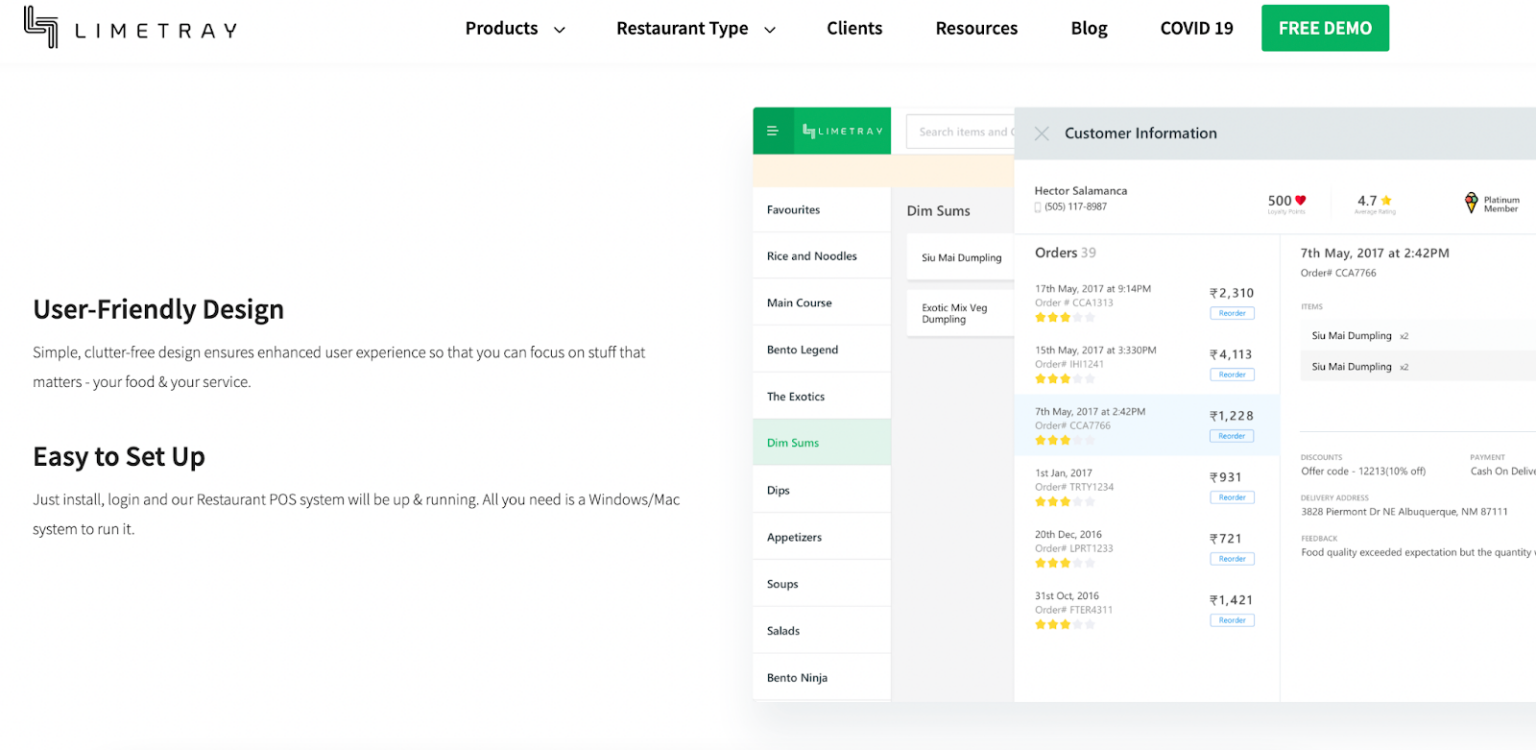The width and height of the screenshot is (1536, 750).
Task: Select the Dim Sums category
Action: click(793, 443)
